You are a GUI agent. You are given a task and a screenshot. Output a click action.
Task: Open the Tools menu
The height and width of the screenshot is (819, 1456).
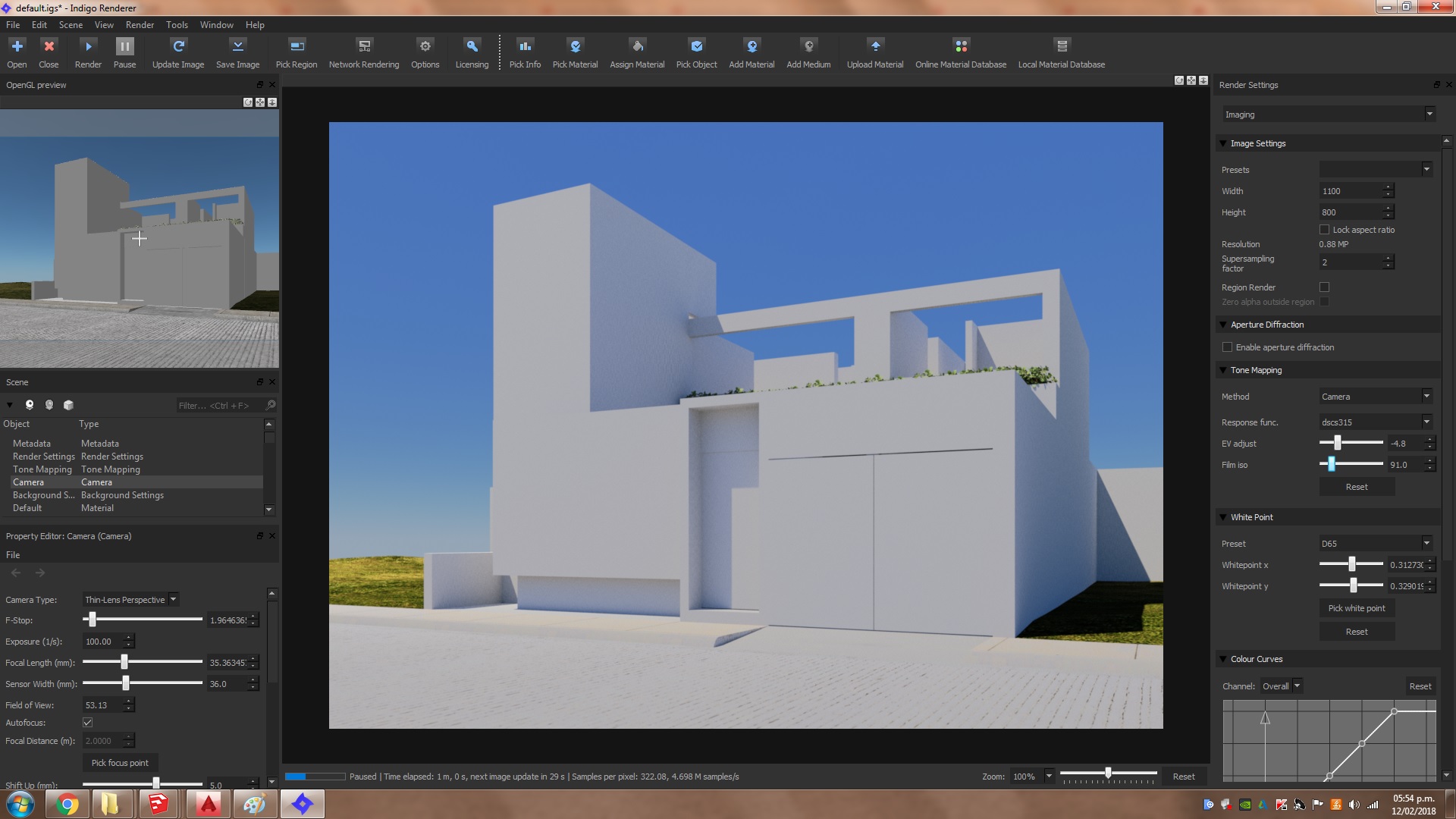tap(177, 25)
